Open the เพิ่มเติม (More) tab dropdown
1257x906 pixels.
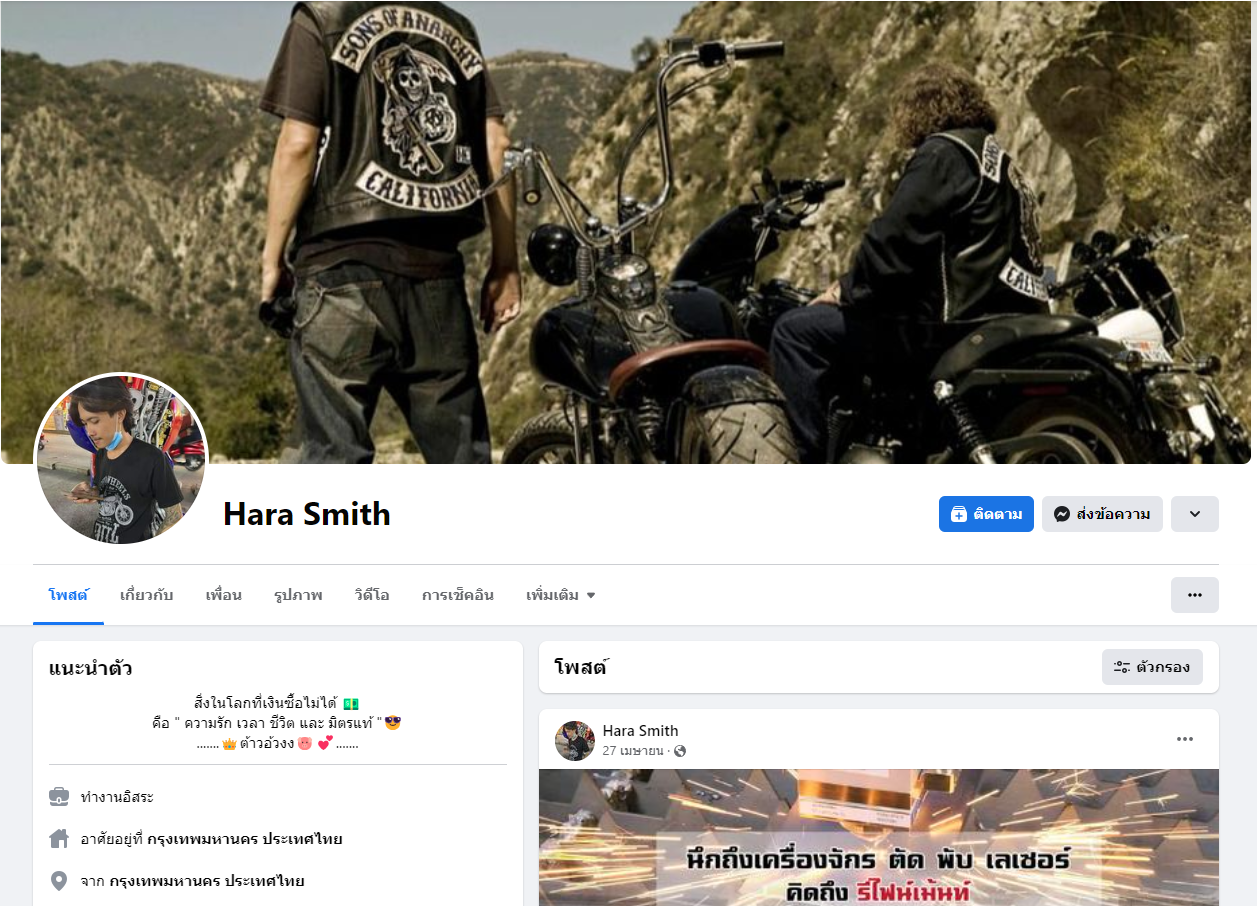[x=561, y=595]
